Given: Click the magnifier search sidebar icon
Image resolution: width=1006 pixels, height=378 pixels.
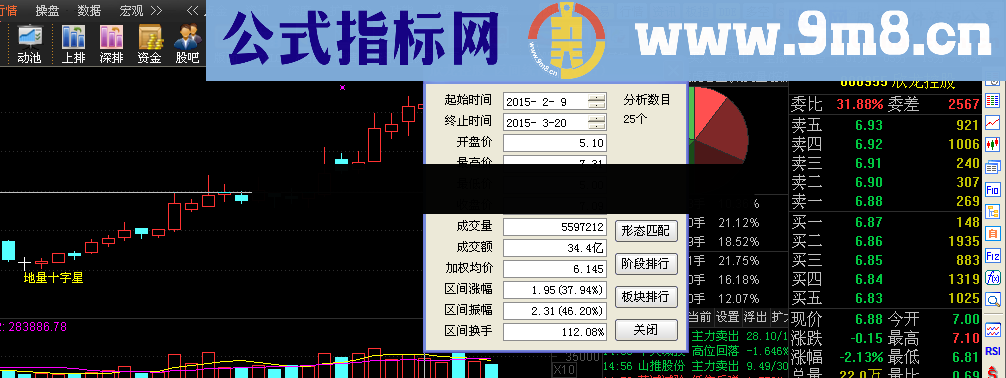Looking at the screenshot, I should [x=993, y=299].
